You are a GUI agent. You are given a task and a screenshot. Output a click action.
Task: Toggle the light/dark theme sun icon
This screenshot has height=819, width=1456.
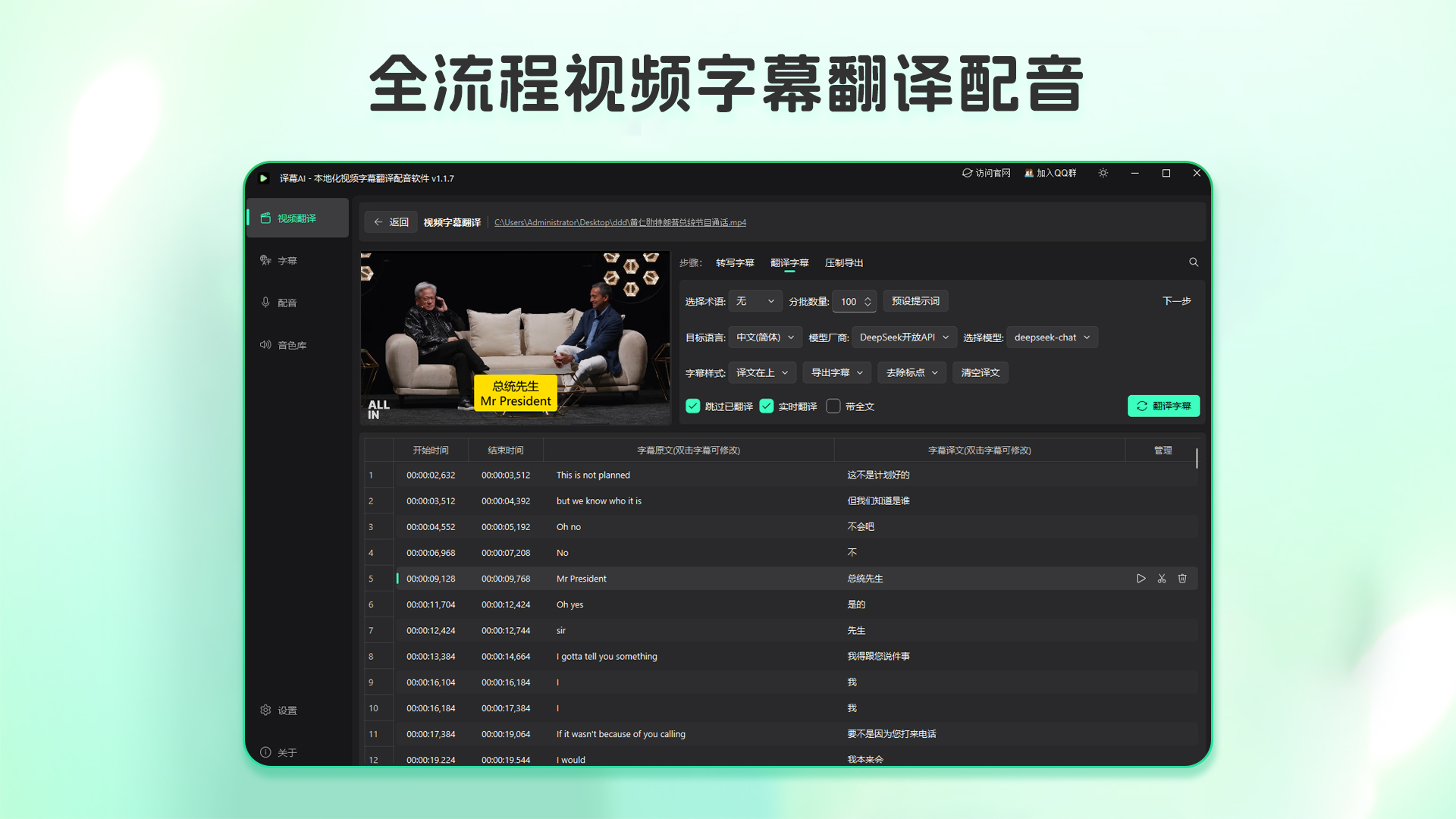[1103, 174]
